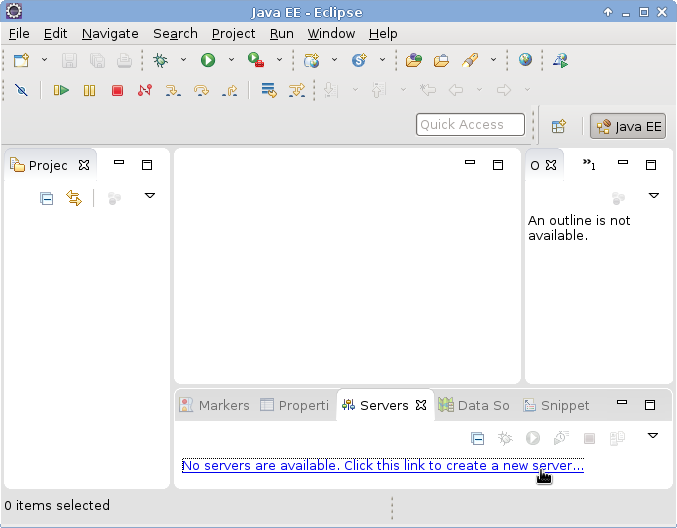
Task: Open the Servers view menu triangle
Action: [653, 436]
